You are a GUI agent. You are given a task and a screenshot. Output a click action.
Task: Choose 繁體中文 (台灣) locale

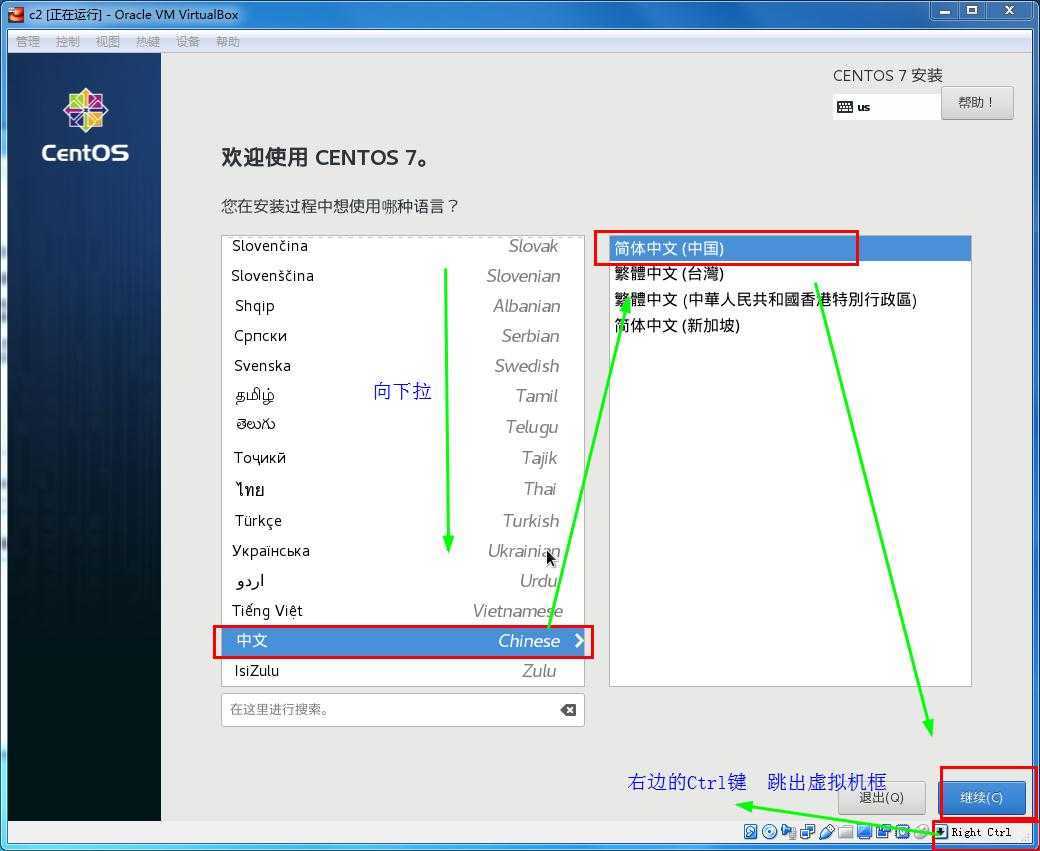(790, 273)
